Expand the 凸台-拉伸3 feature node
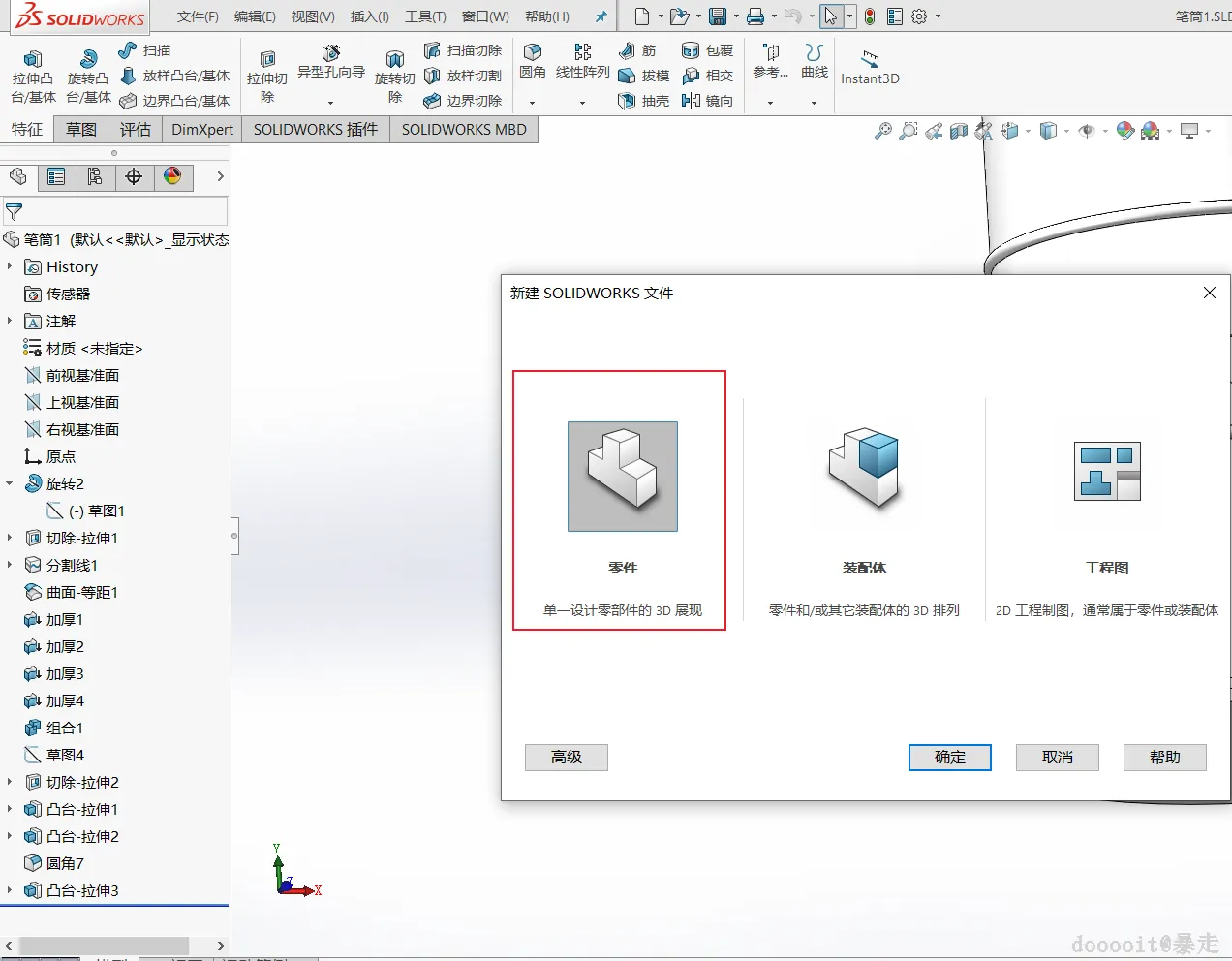 click(10, 890)
